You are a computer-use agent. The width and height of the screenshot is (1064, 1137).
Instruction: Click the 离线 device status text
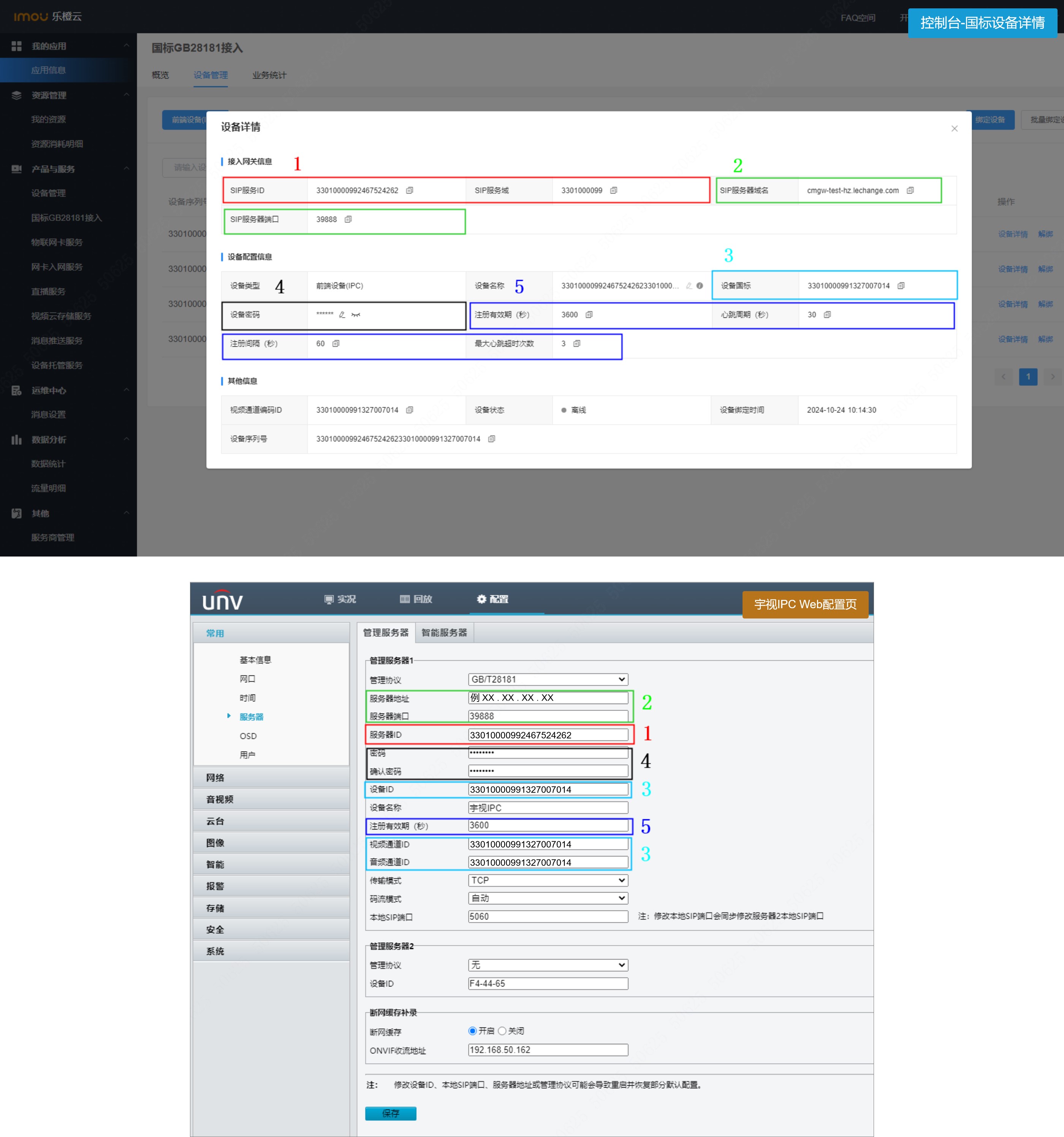tap(579, 410)
